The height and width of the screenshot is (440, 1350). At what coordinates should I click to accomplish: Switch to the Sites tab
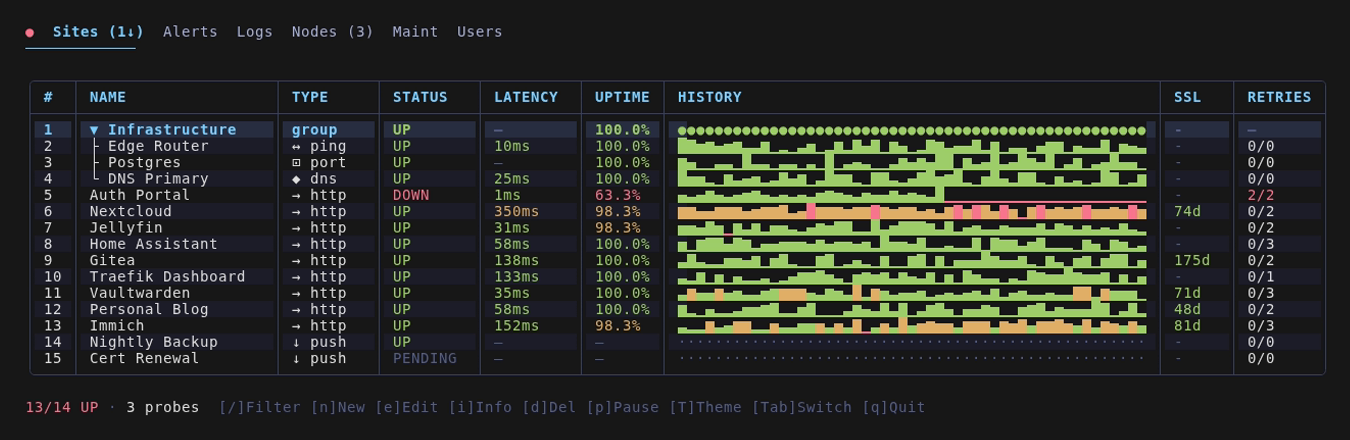(x=98, y=32)
